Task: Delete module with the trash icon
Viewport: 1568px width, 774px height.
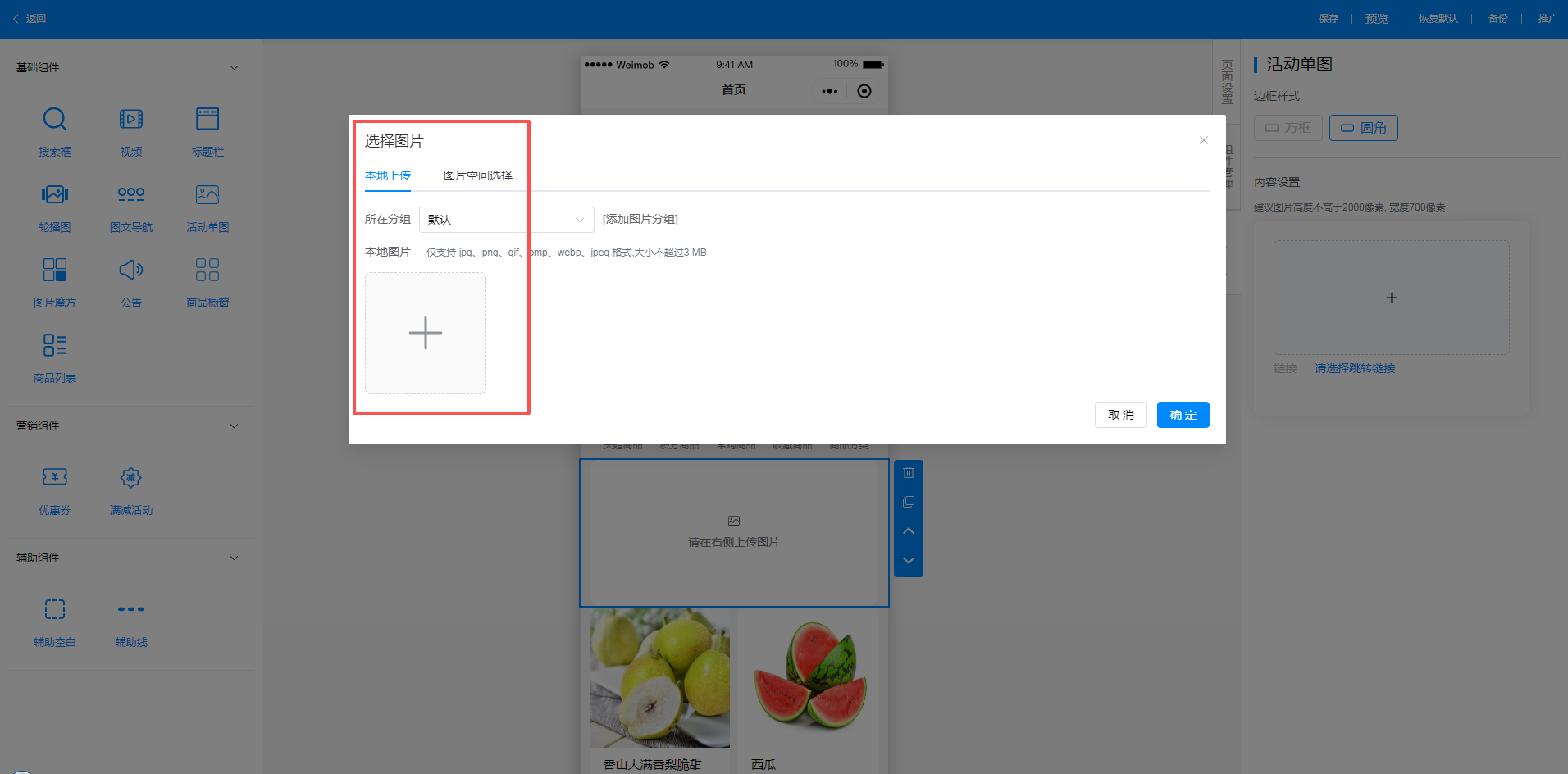Action: (x=909, y=472)
